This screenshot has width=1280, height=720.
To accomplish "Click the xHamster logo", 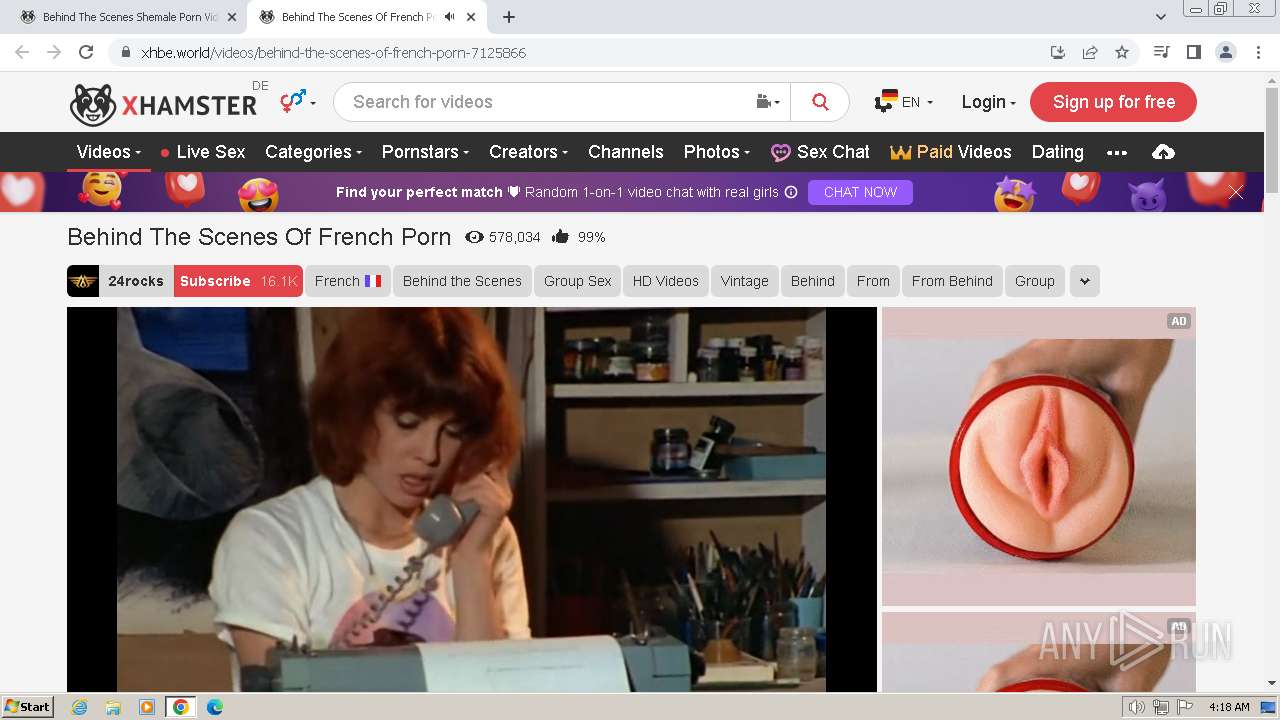I will (x=163, y=103).
